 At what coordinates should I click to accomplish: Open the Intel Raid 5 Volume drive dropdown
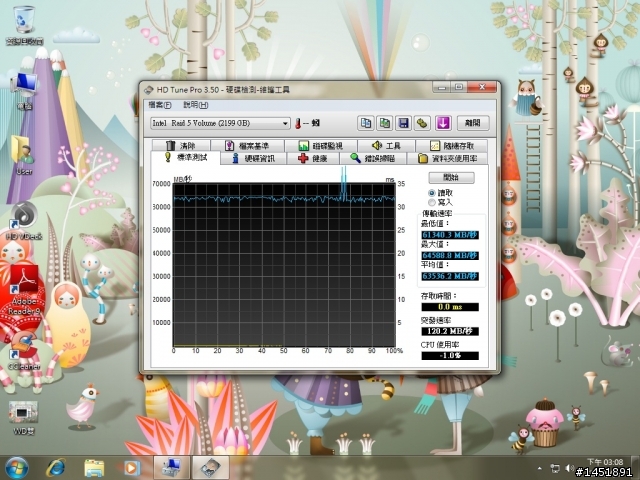(220, 123)
